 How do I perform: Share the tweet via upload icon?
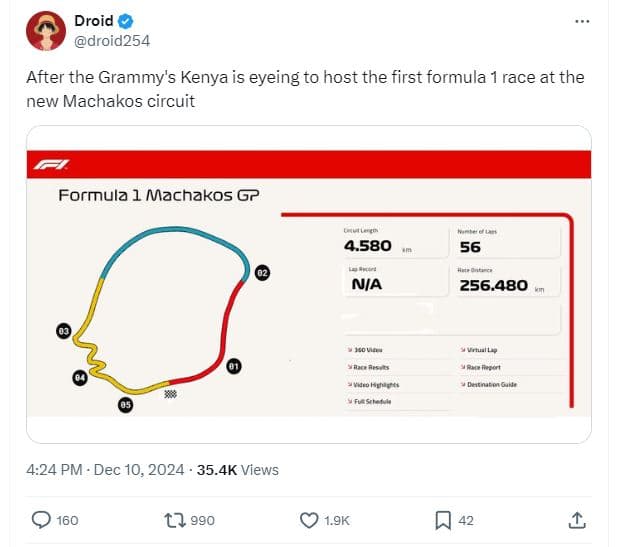[x=577, y=520]
